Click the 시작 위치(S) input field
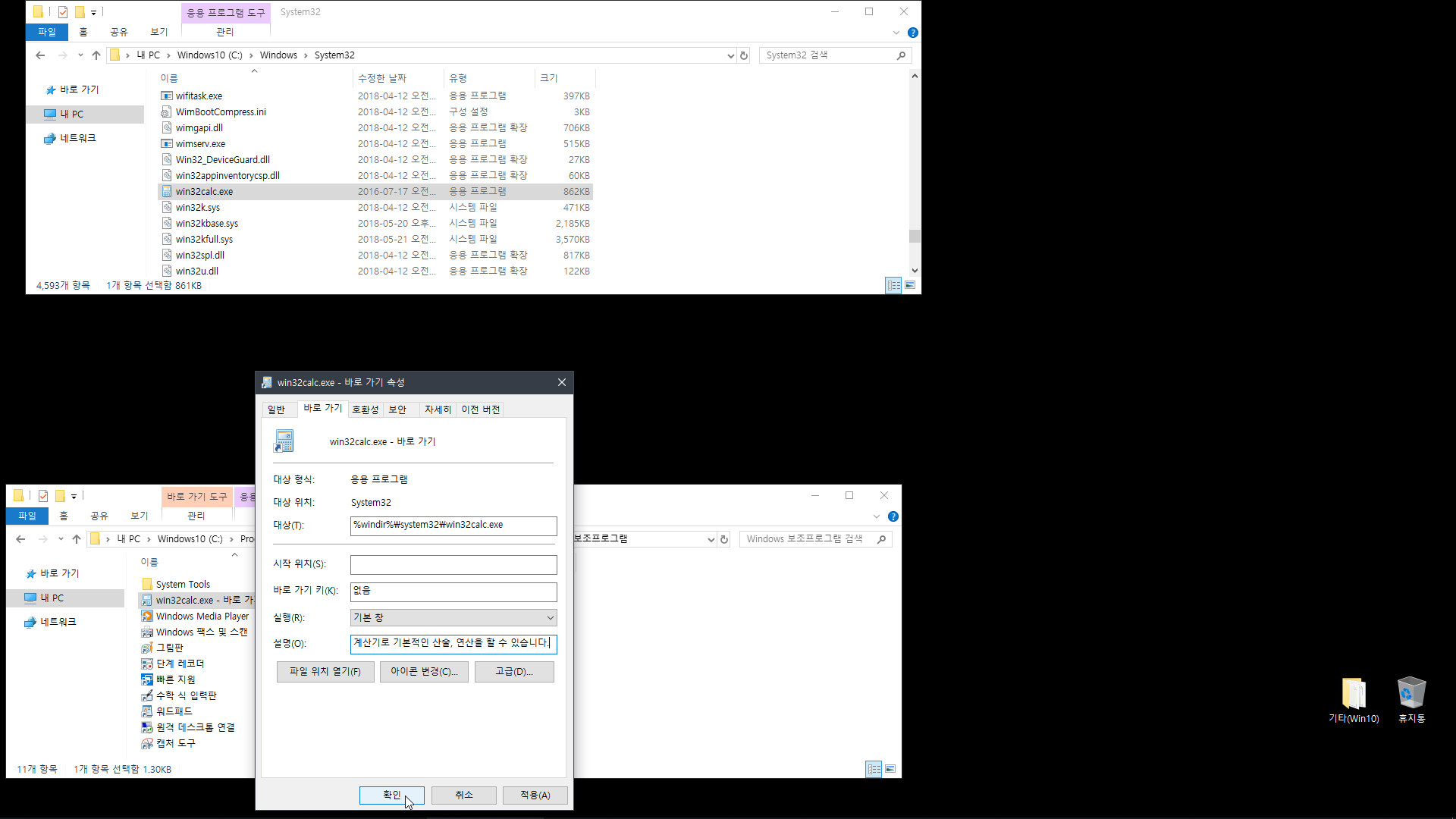1456x819 pixels. (x=453, y=564)
